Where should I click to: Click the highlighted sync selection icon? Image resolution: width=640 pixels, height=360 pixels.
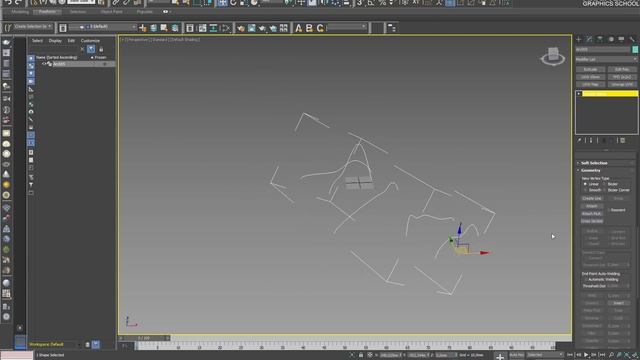coord(91,49)
